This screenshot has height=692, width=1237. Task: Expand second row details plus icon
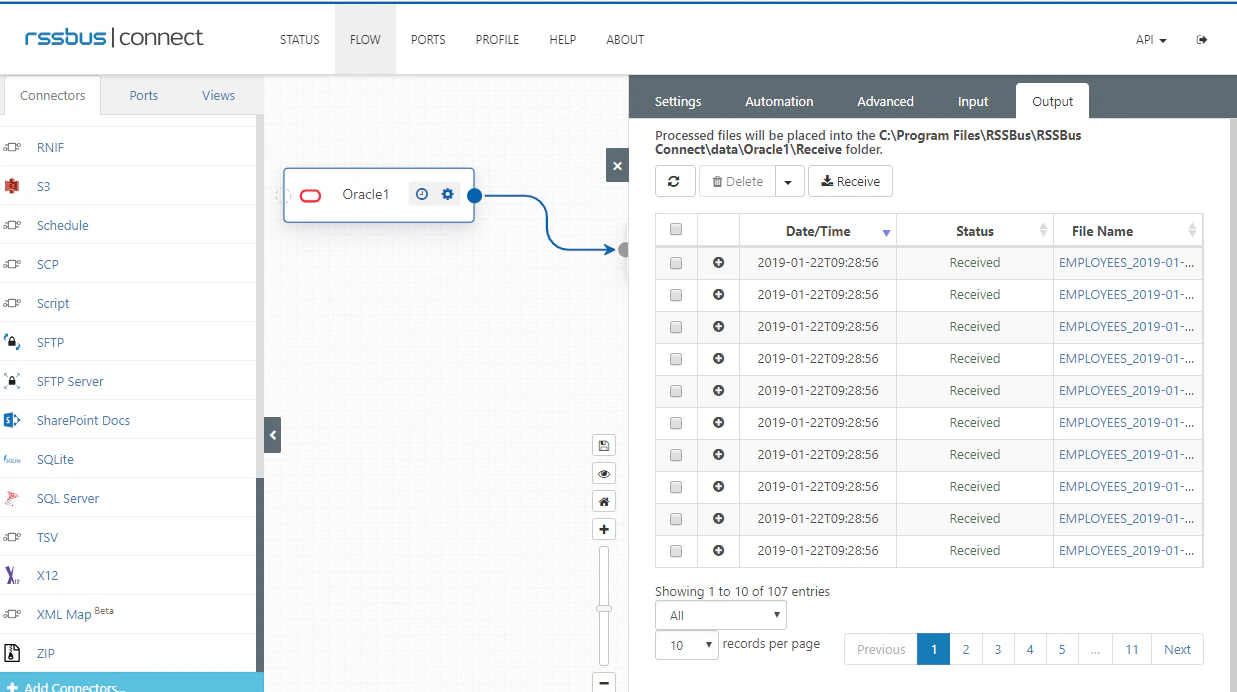point(718,295)
